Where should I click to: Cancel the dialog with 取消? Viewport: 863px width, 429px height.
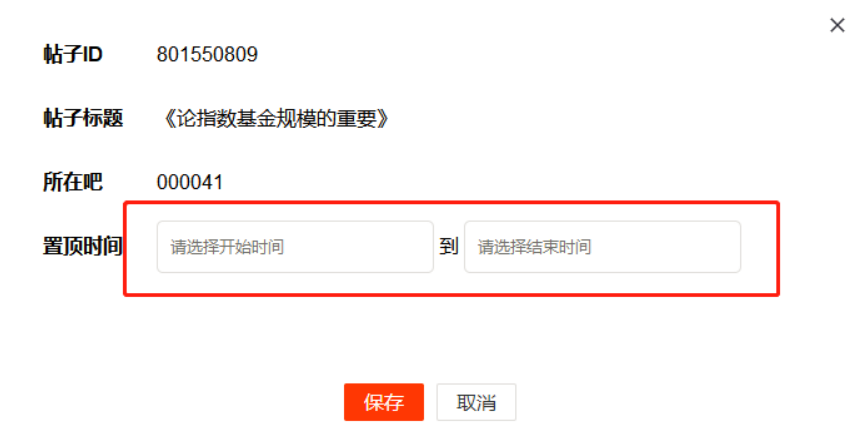coord(476,402)
